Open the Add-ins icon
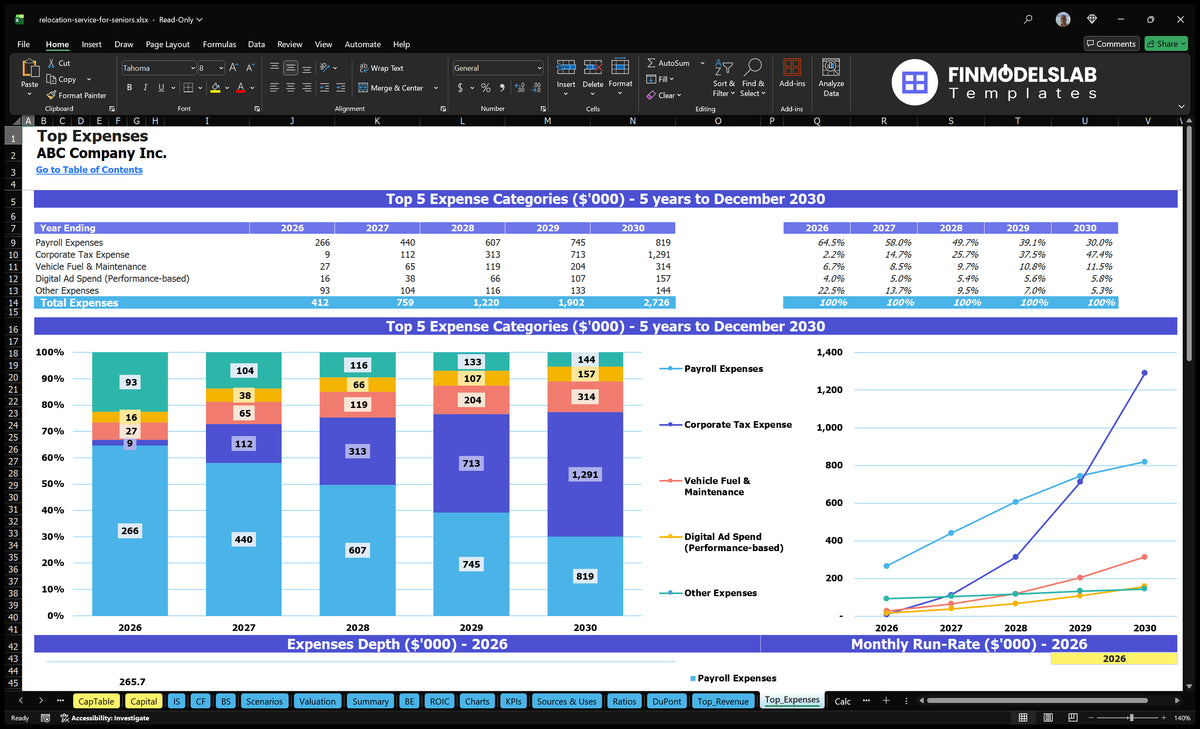 point(792,68)
